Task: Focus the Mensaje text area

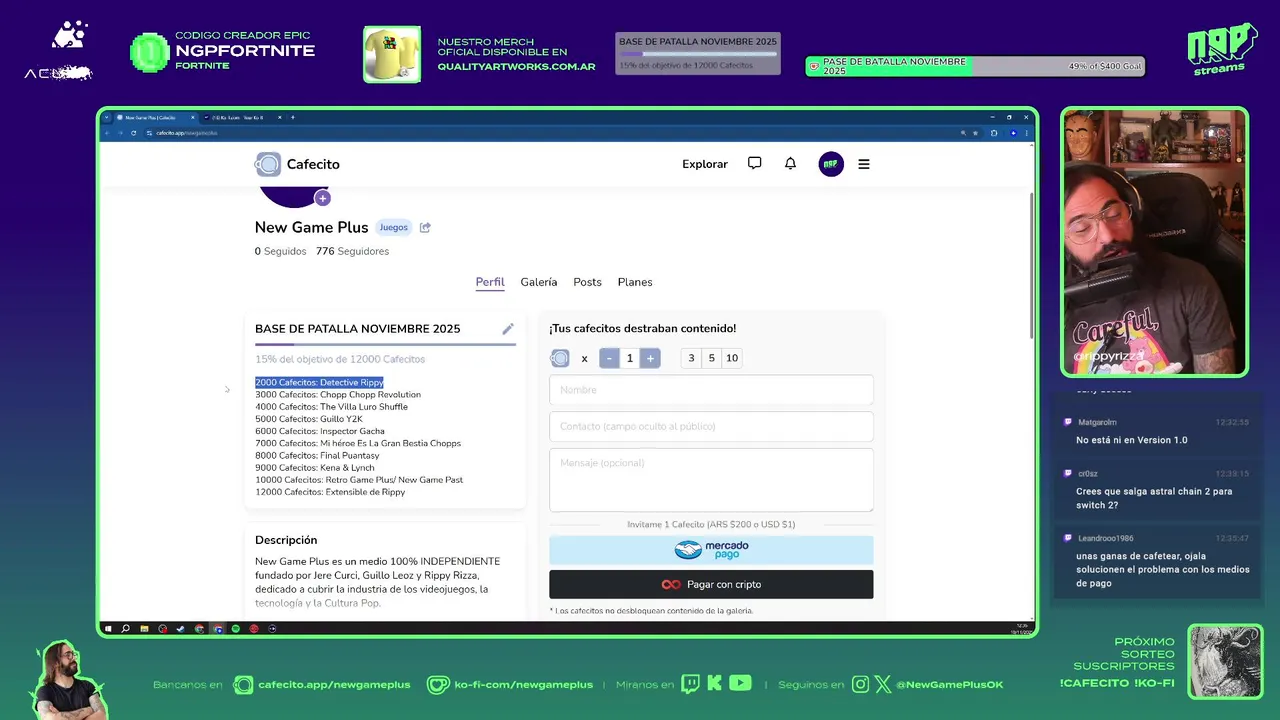Action: [711, 480]
